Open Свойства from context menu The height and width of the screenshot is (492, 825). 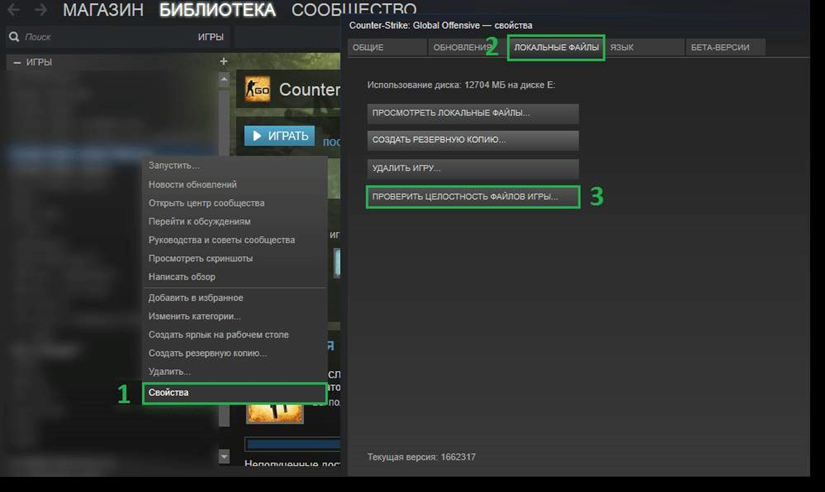point(235,393)
